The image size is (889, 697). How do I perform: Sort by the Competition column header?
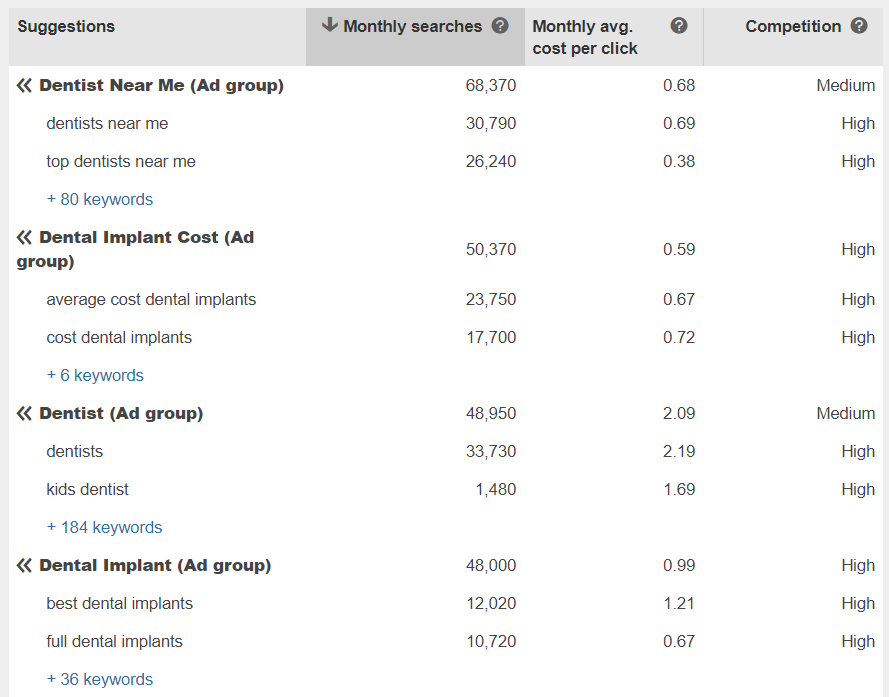coord(793,26)
